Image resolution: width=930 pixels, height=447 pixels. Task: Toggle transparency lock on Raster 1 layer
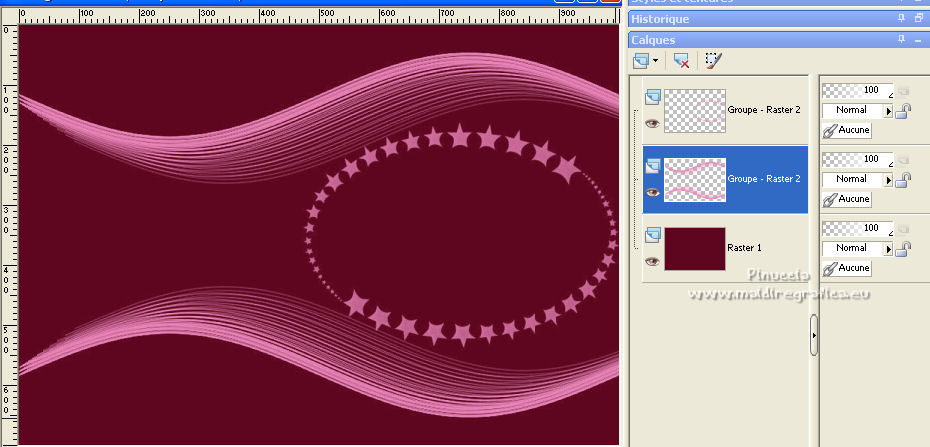pyautogui.click(x=903, y=249)
